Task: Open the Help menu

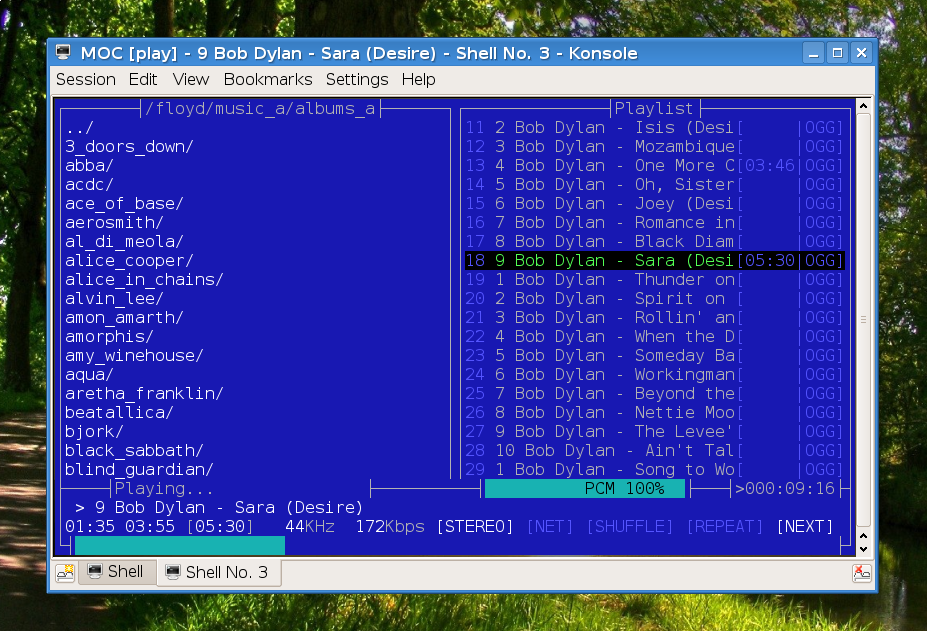Action: click(x=419, y=79)
